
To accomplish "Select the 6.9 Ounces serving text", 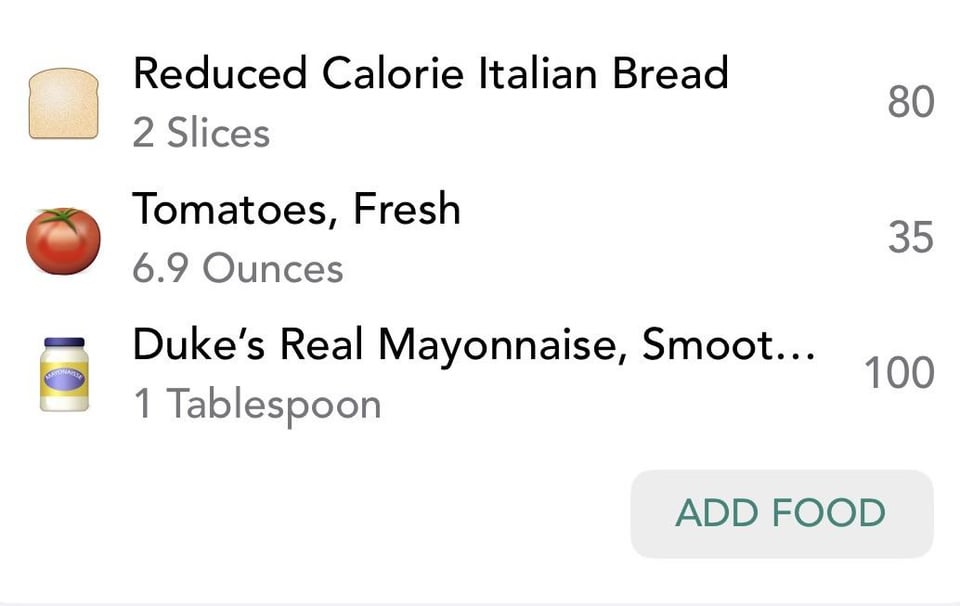I will point(238,269).
